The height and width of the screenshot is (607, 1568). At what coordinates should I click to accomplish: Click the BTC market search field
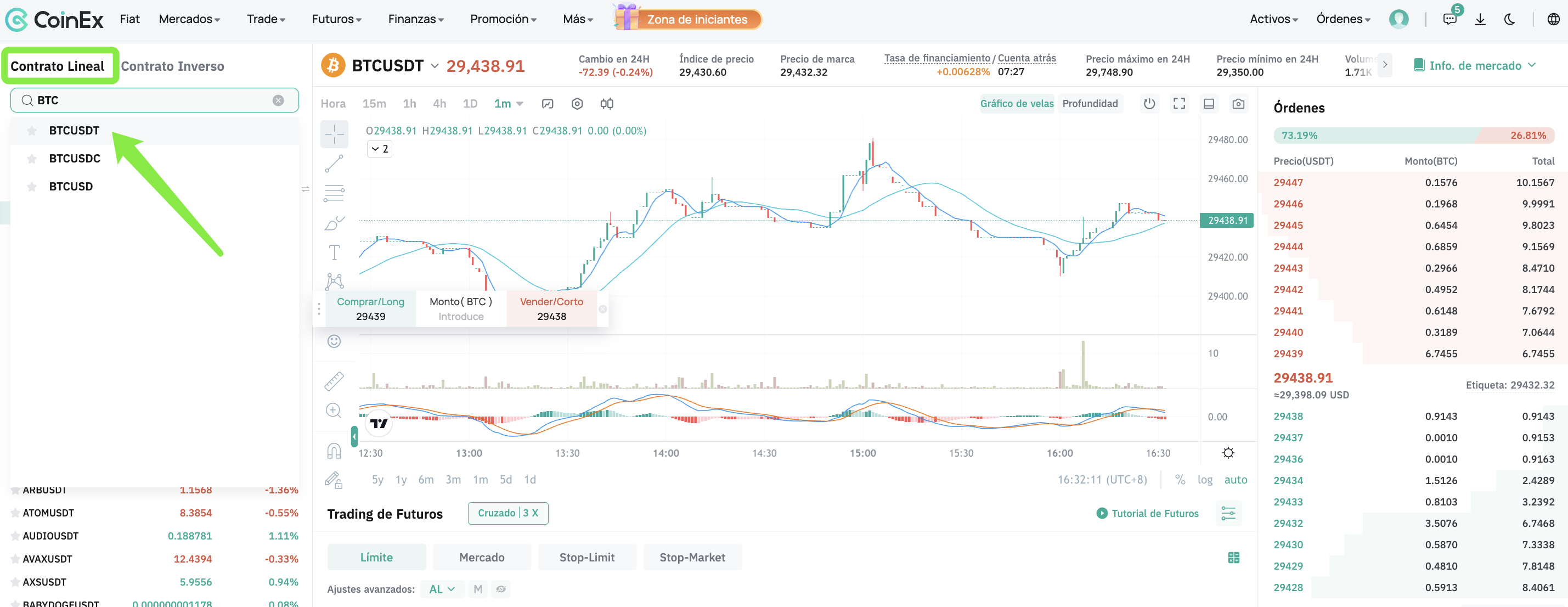(x=154, y=100)
